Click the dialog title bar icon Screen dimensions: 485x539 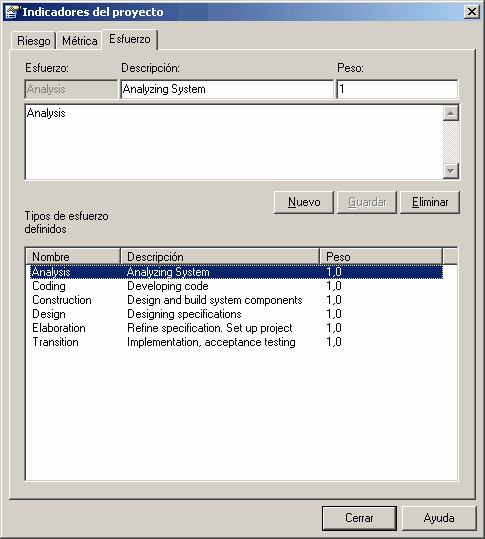pos(11,12)
